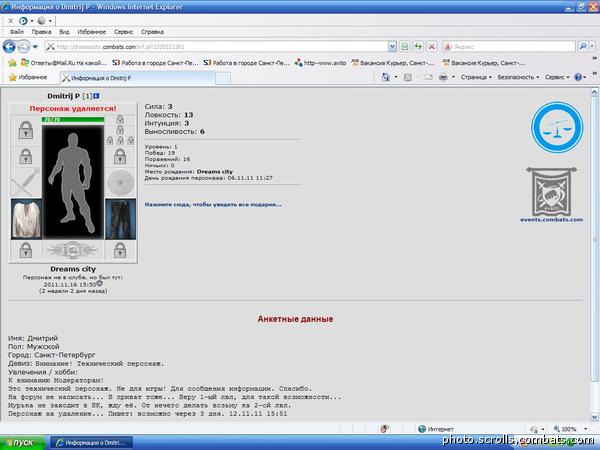Click the add-to-favorites-bar star icon
The height and width of the screenshot is (450, 600).
(x=13, y=63)
